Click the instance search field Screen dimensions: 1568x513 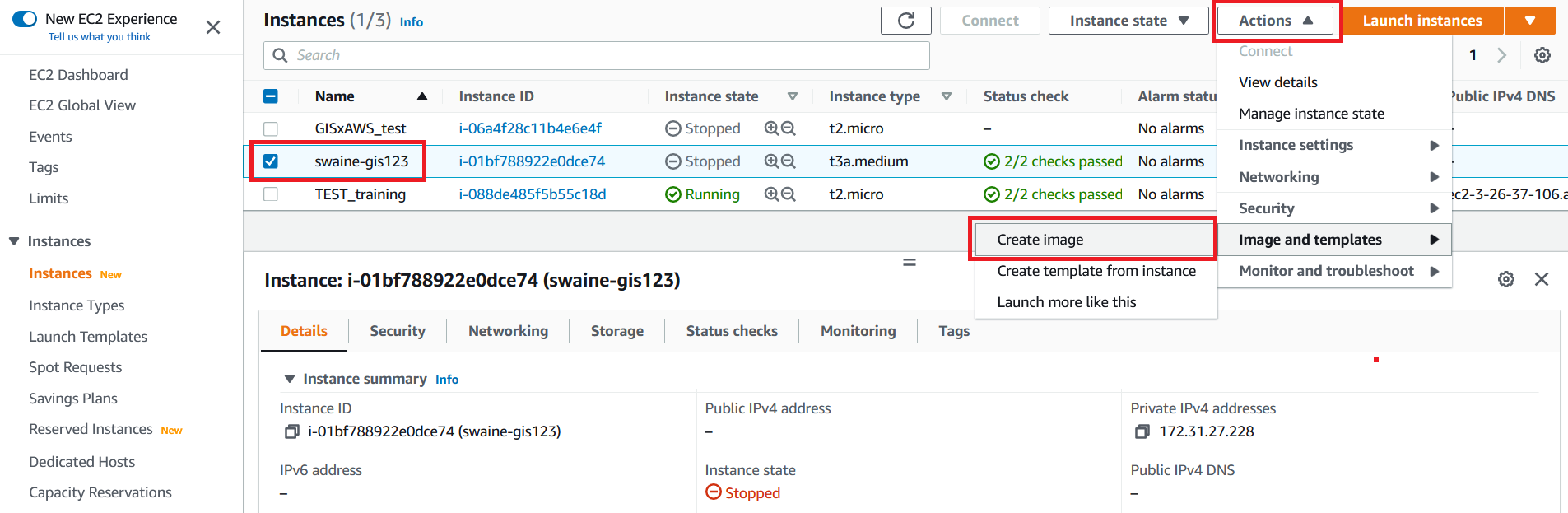point(597,55)
